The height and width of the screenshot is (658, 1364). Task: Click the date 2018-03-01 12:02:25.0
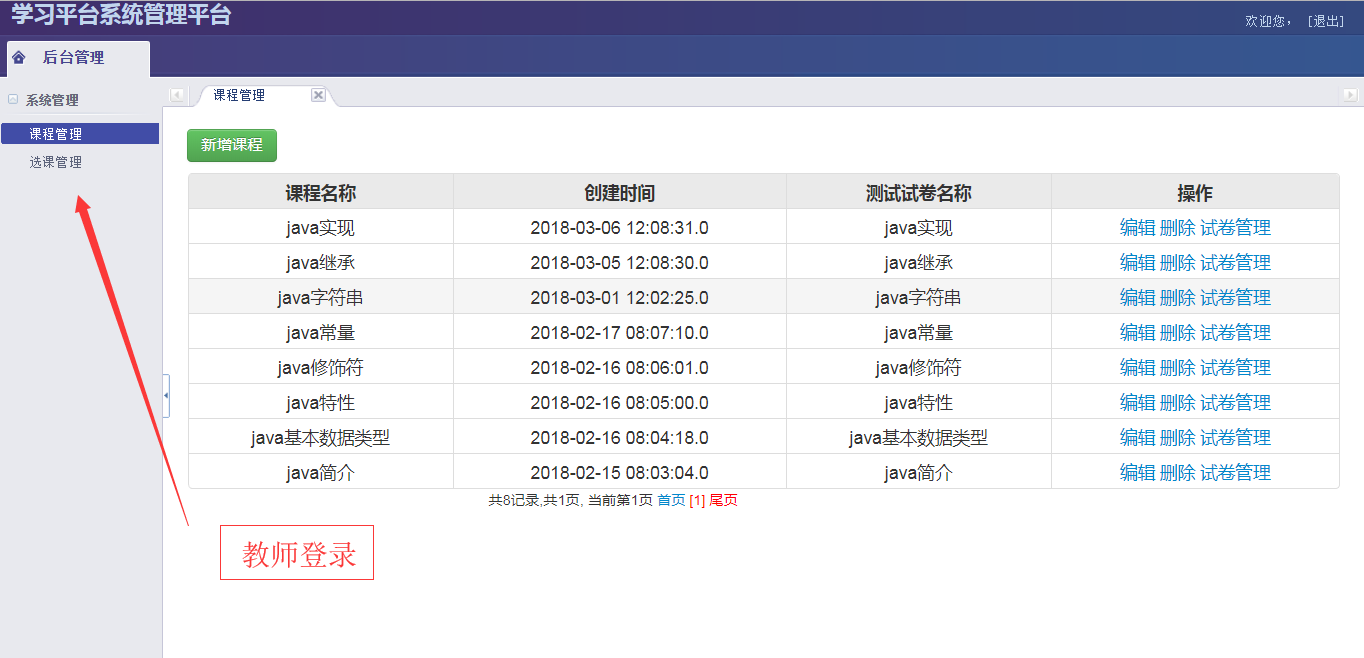click(x=620, y=298)
